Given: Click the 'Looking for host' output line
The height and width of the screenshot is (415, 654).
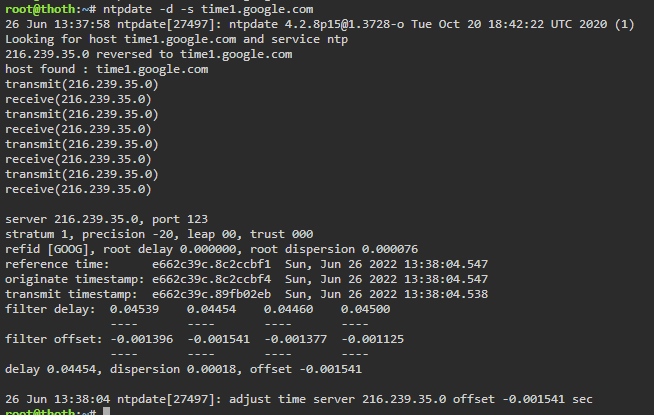Looking at the screenshot, I should click(x=176, y=39).
